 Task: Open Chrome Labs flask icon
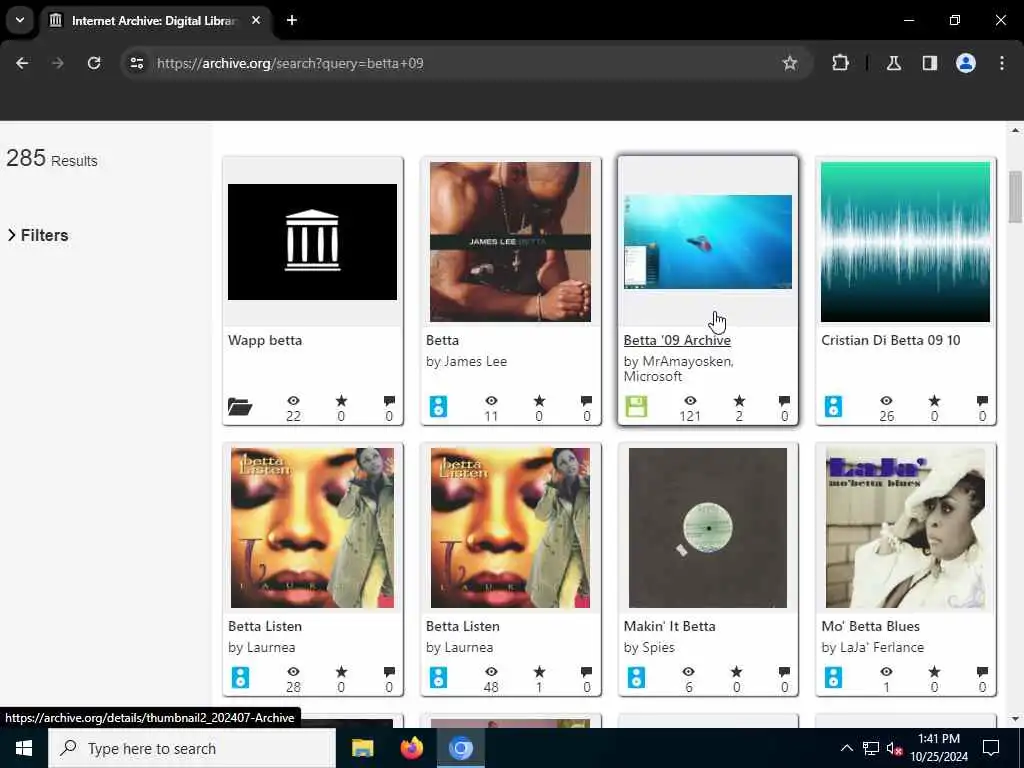893,63
